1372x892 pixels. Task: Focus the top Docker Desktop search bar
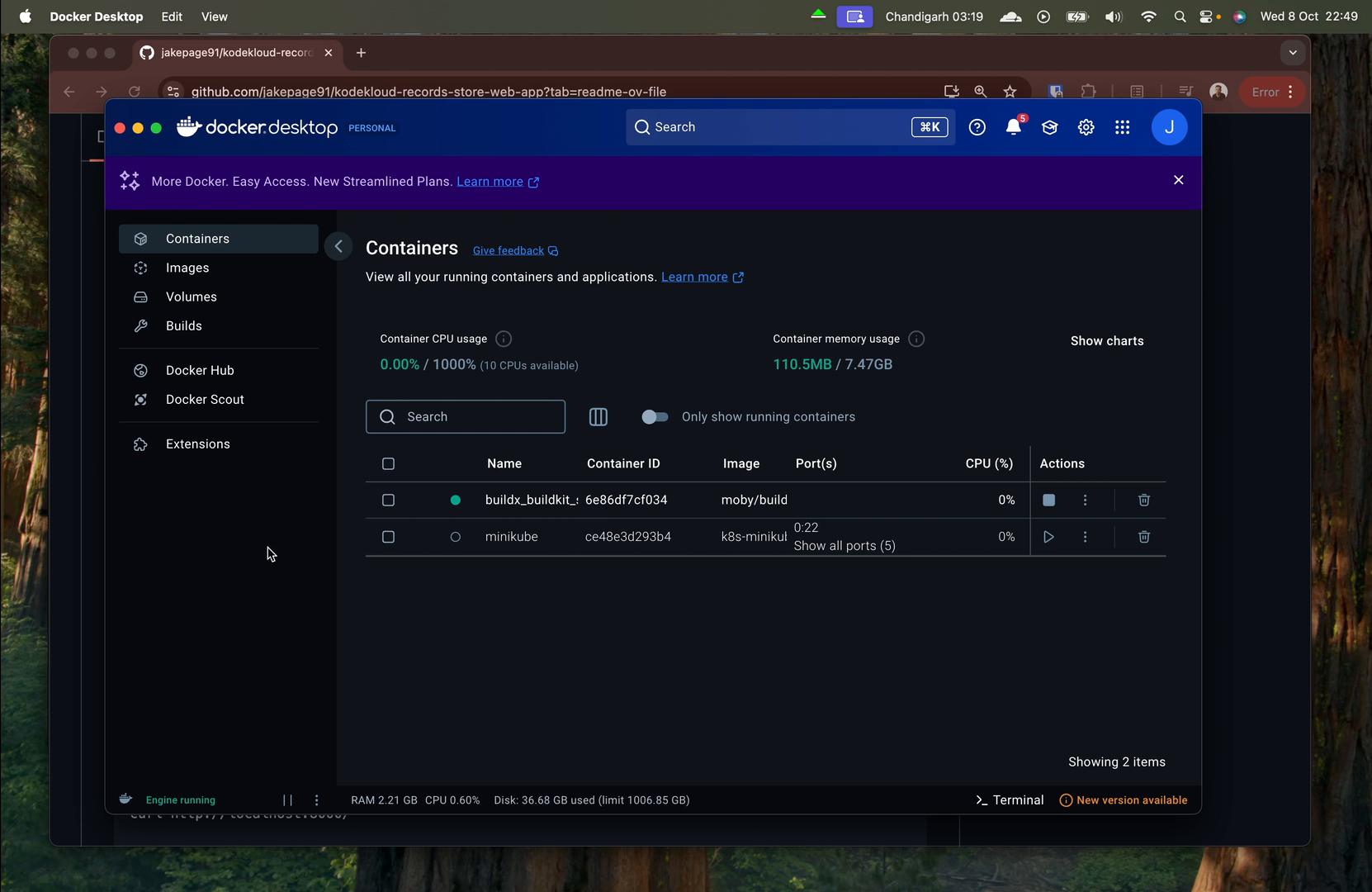pyautogui.click(x=790, y=127)
